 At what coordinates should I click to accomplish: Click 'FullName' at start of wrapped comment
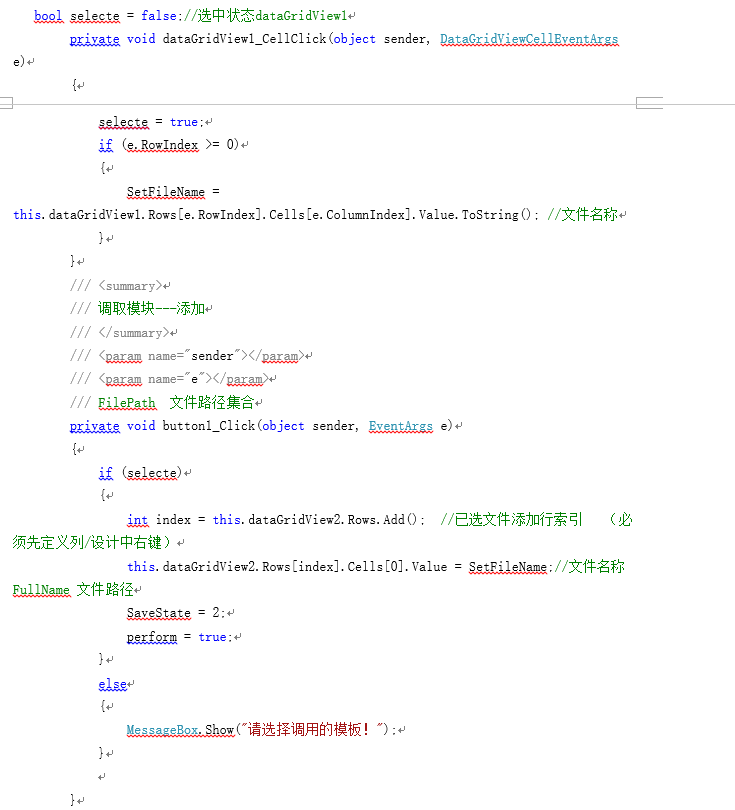[41, 590]
